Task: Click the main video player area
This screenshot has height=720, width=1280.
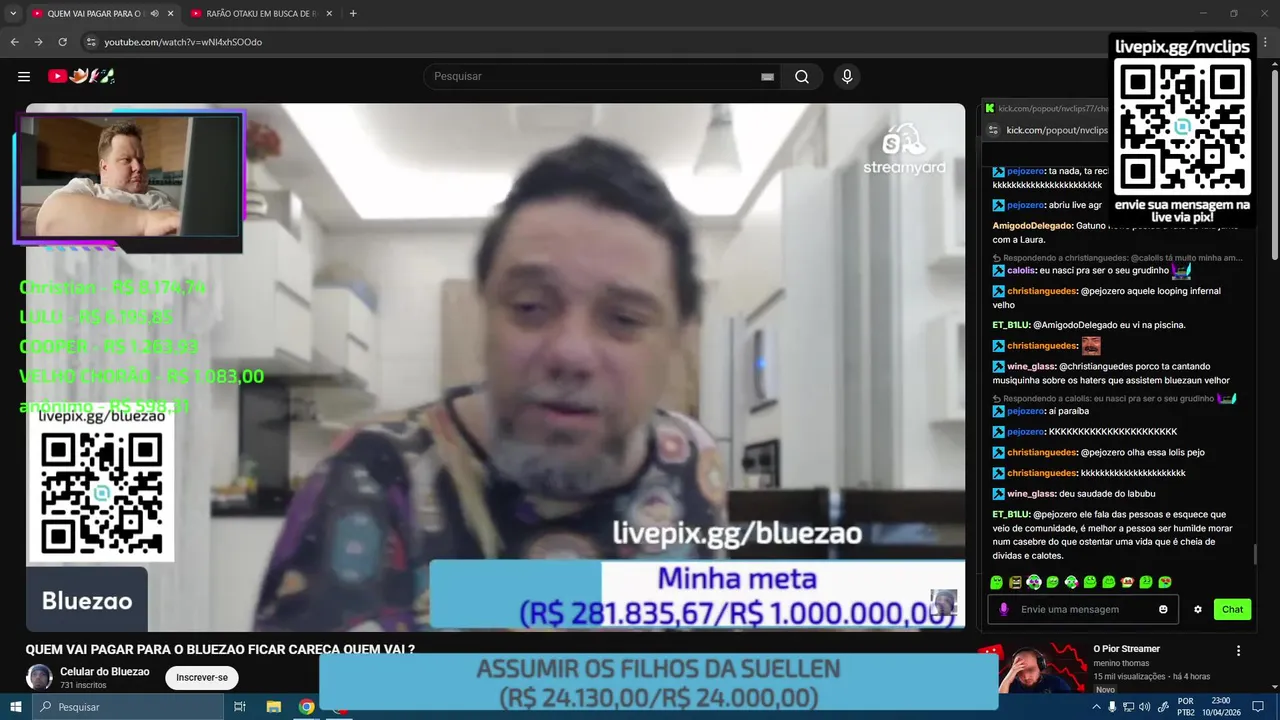Action: 495,367
